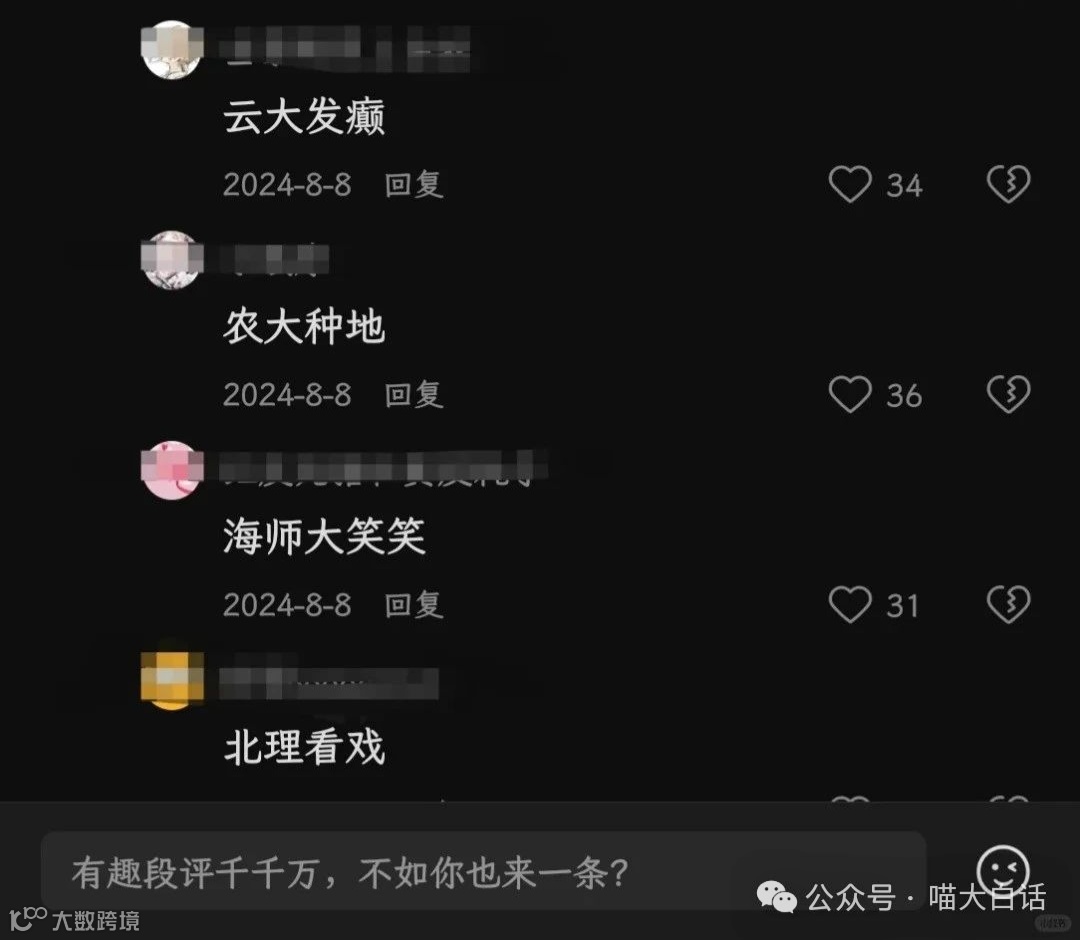
Task: Like the comment 海师大笑笑
Action: pyautogui.click(x=850, y=605)
